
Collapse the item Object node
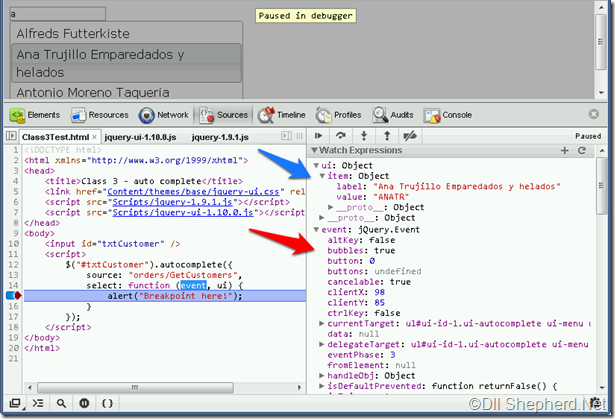(322, 176)
